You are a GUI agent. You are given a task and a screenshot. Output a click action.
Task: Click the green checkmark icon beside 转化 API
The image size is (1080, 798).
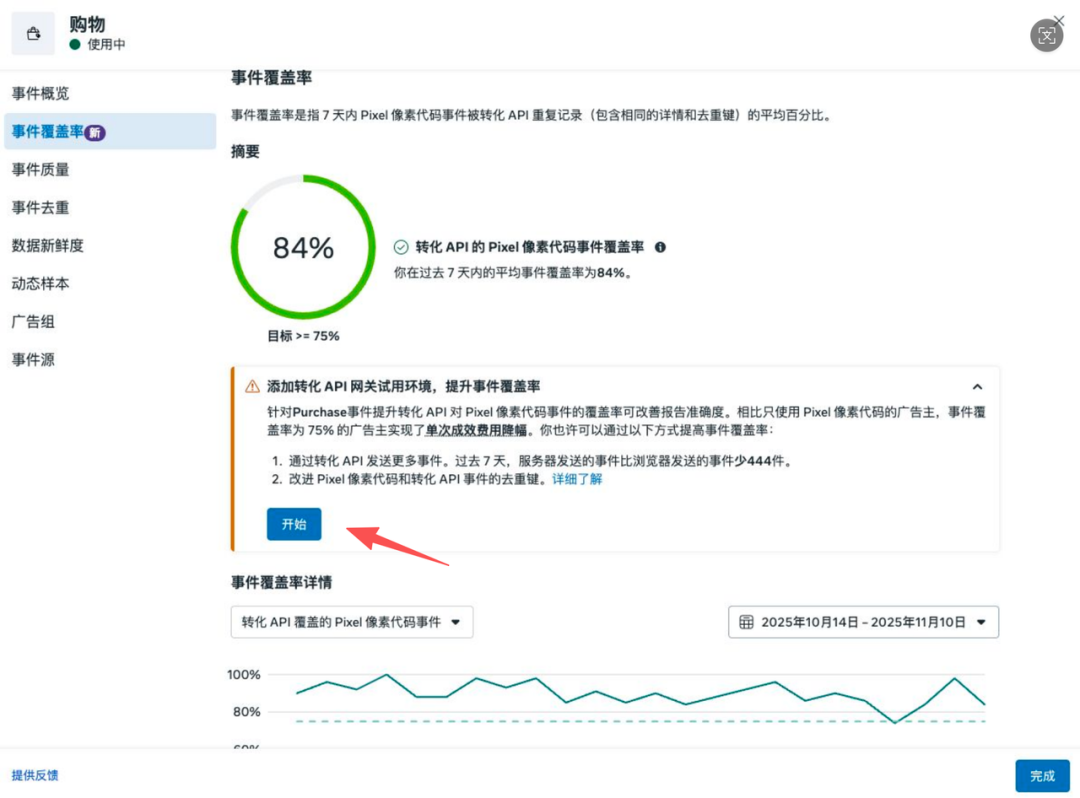click(x=401, y=247)
